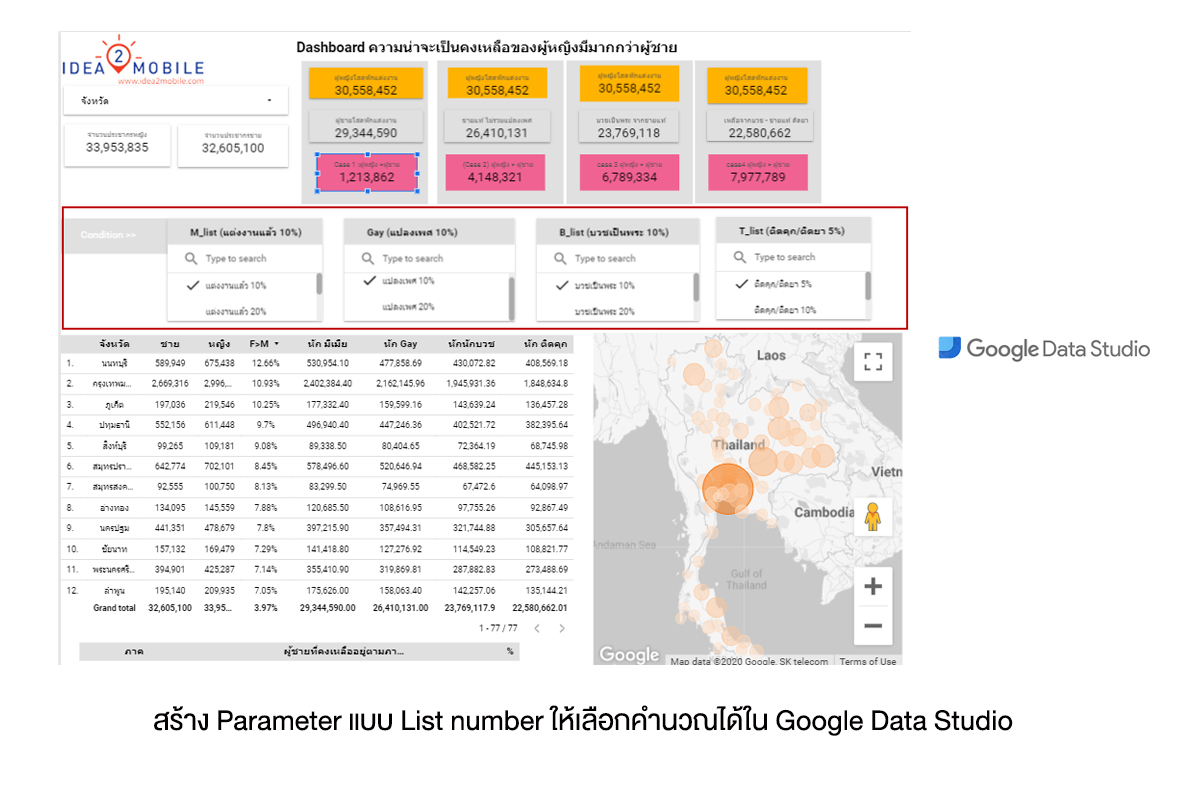Zoom in on the map

pyautogui.click(x=873, y=587)
